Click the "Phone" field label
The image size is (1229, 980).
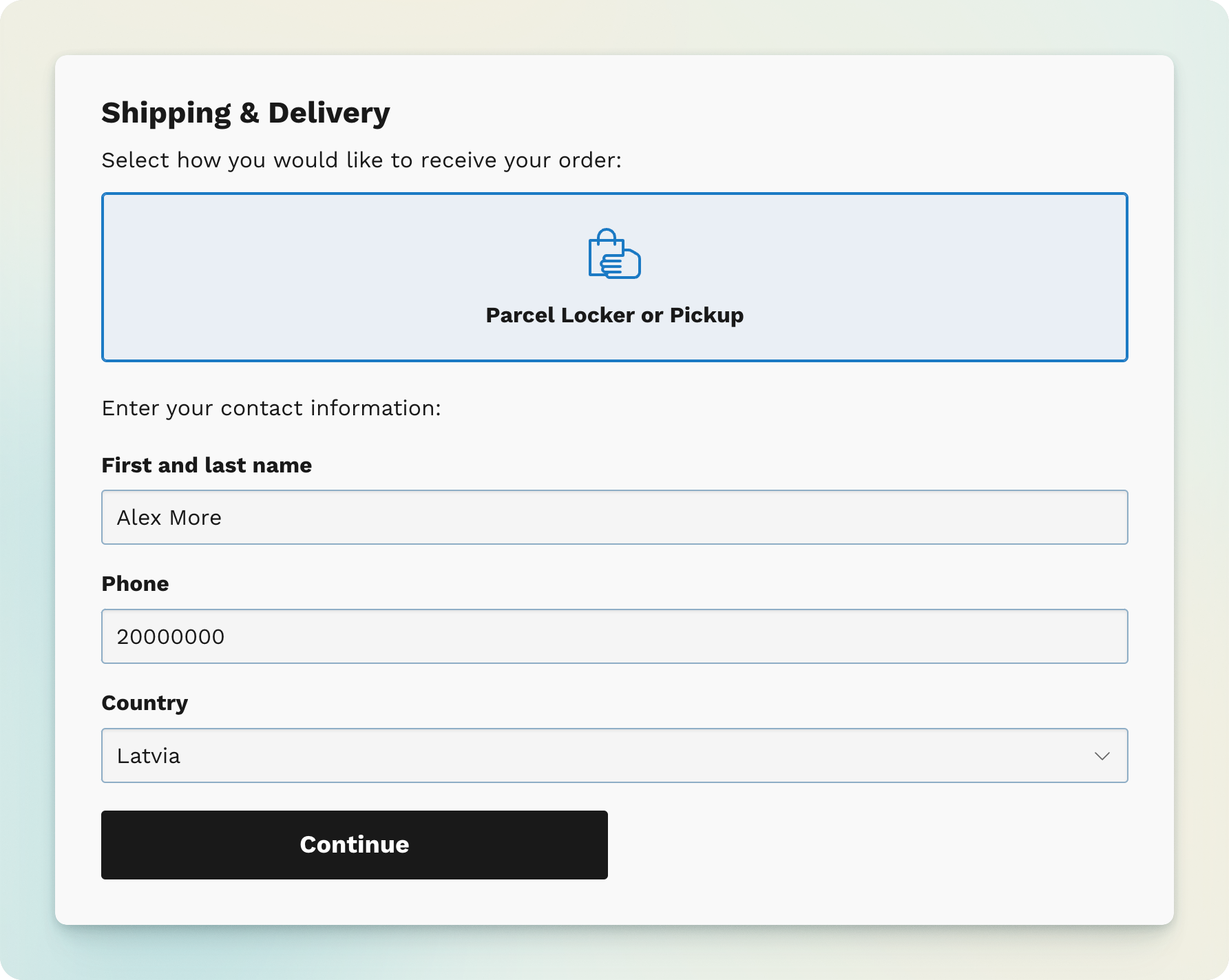tap(135, 583)
